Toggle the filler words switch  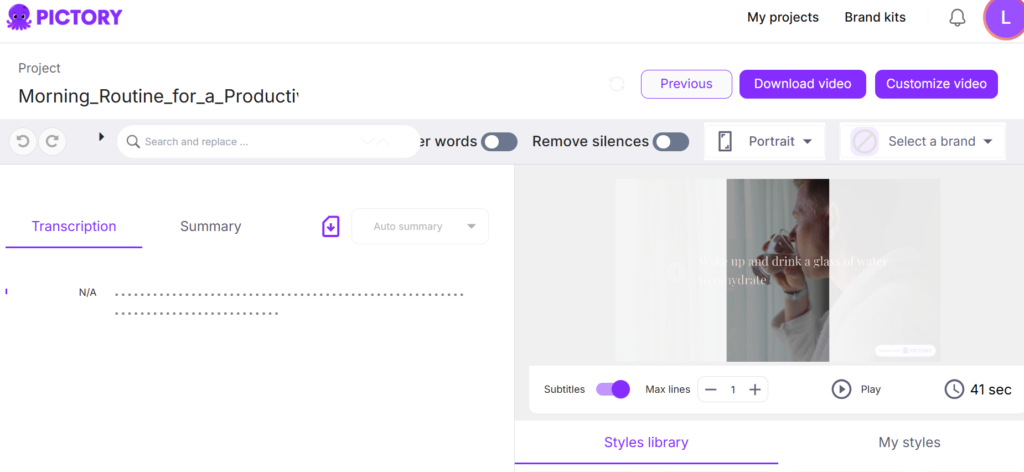(x=499, y=142)
